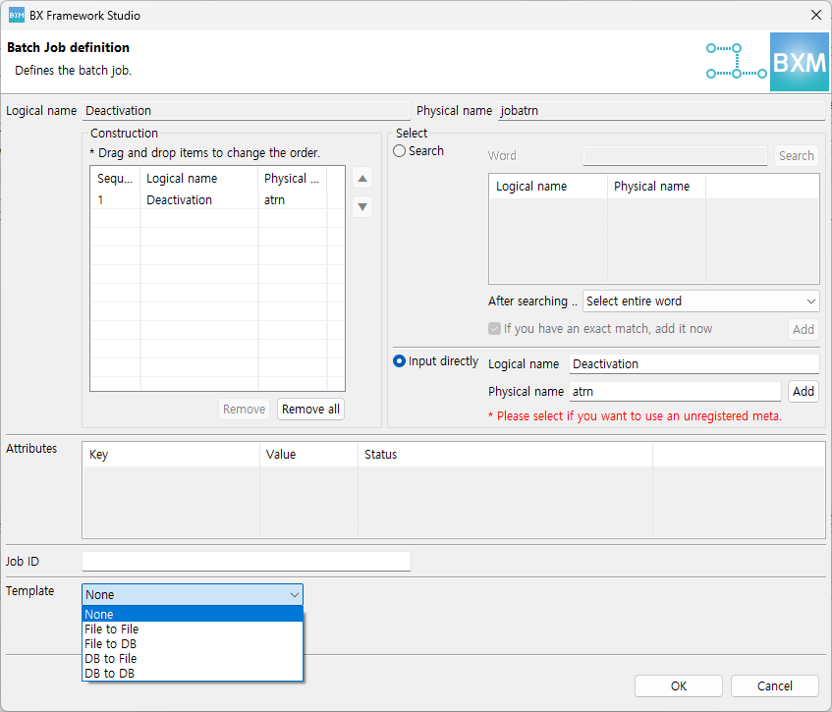Screen dimensions: 832x712
Task: Choose File to File template option
Action: point(112,629)
